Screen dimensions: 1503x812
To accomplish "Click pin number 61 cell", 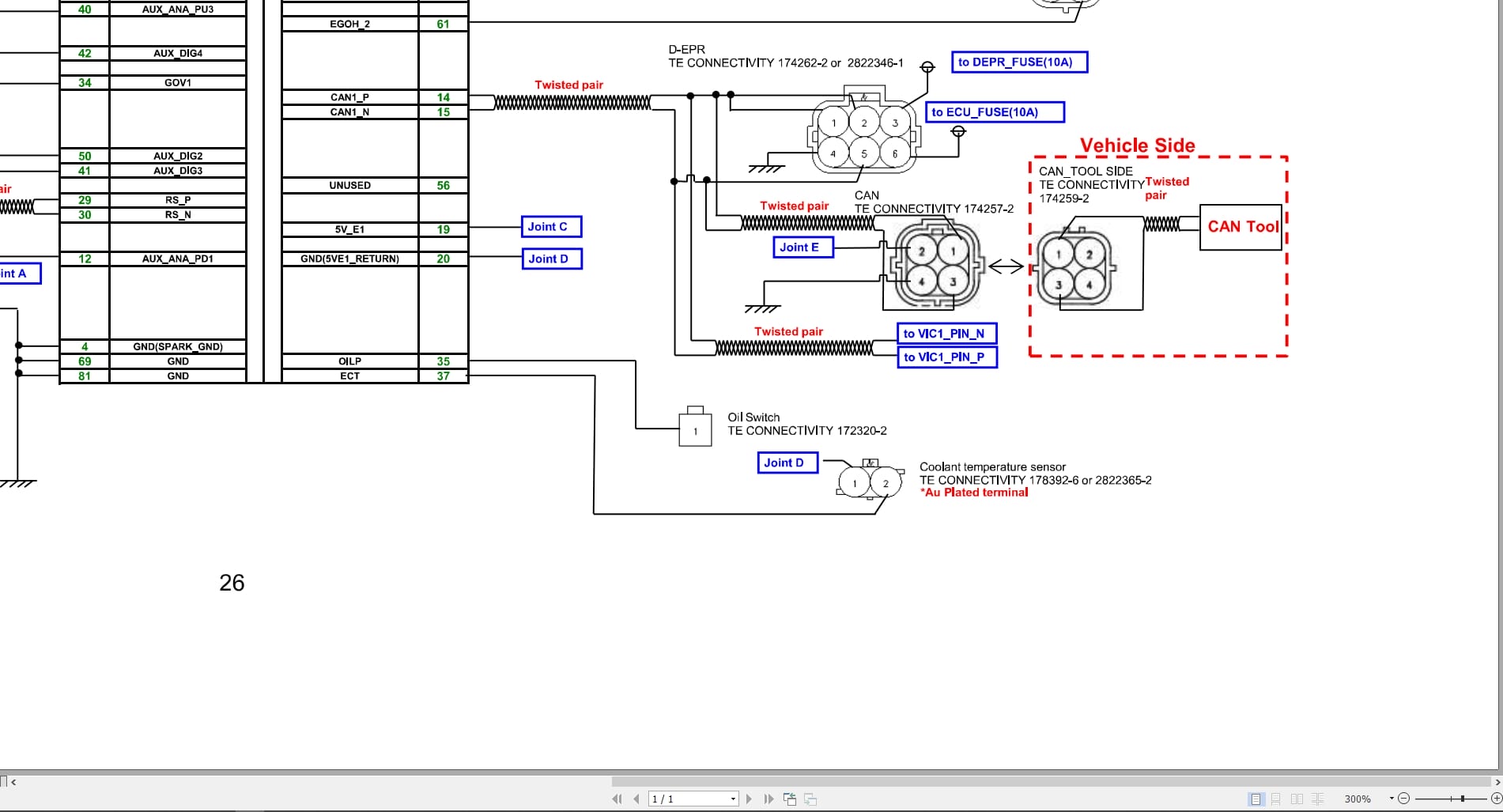I will [x=444, y=25].
